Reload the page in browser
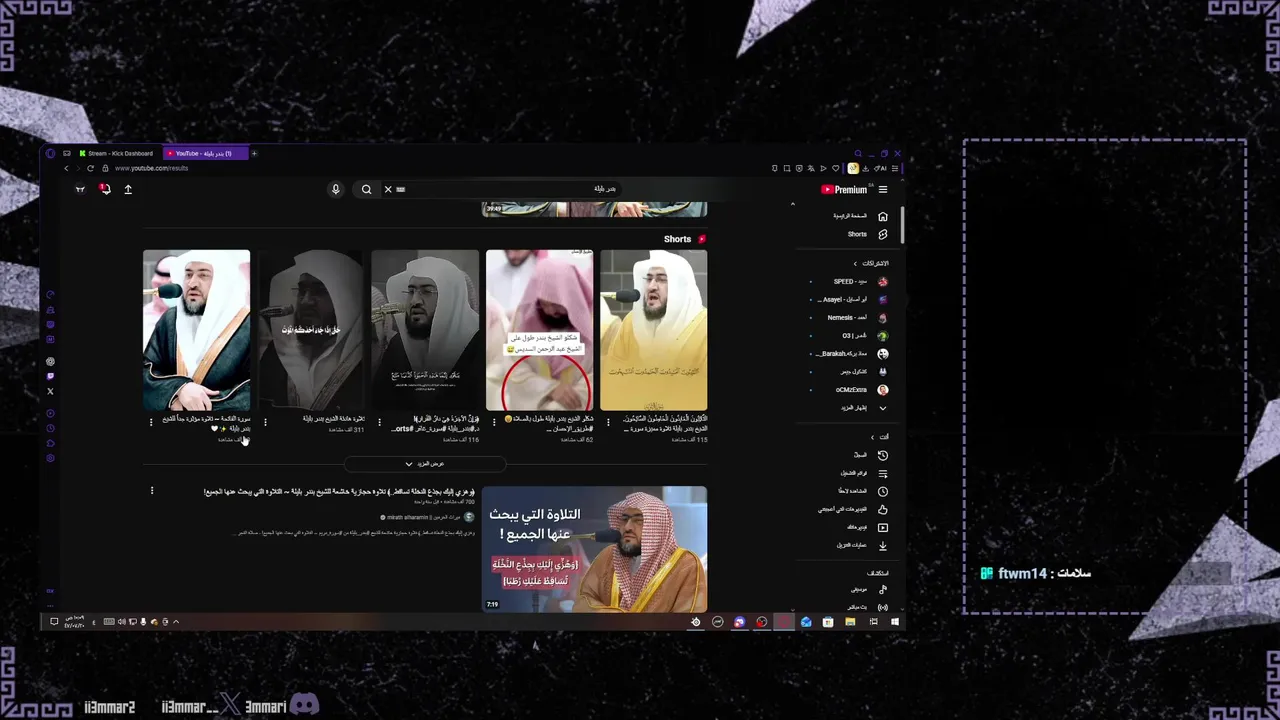1280x720 pixels. [90, 168]
